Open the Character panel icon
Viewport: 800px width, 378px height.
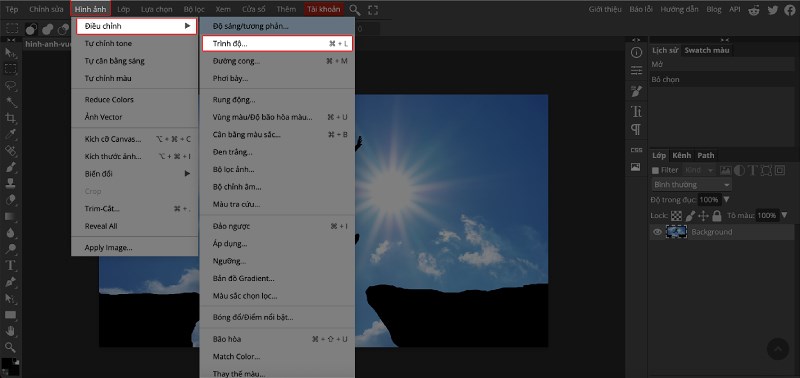coord(636,111)
